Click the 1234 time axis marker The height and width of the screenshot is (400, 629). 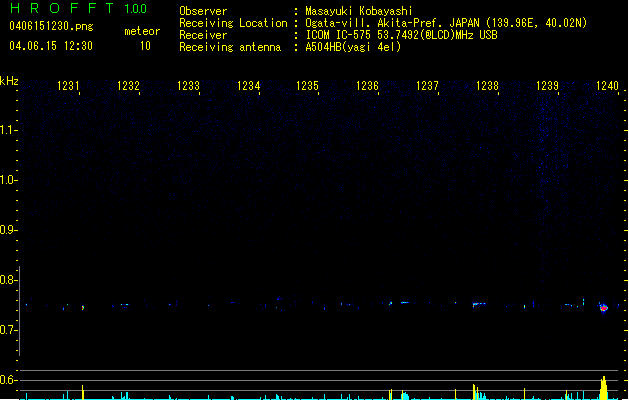249,86
